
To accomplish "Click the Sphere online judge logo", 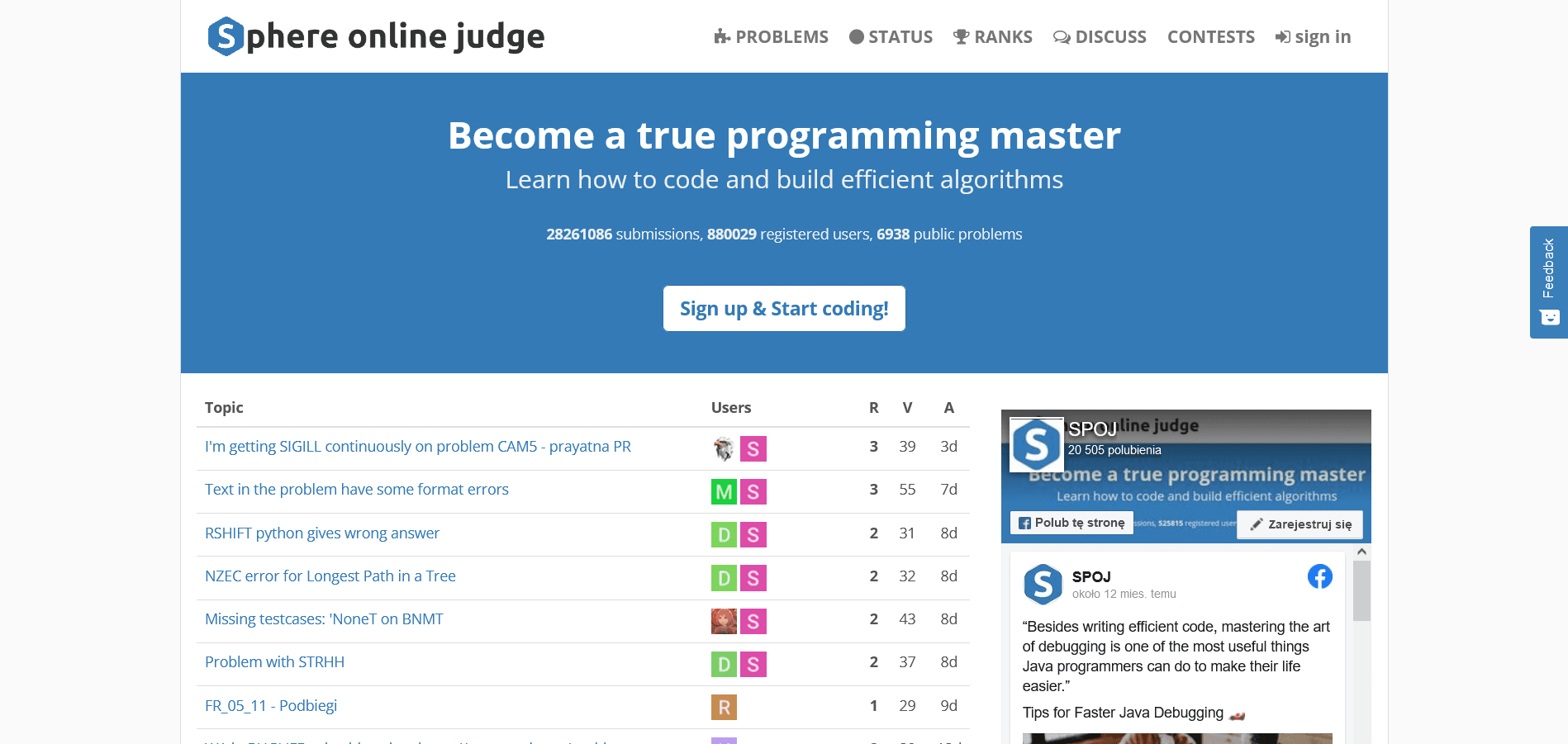I will pos(376,36).
